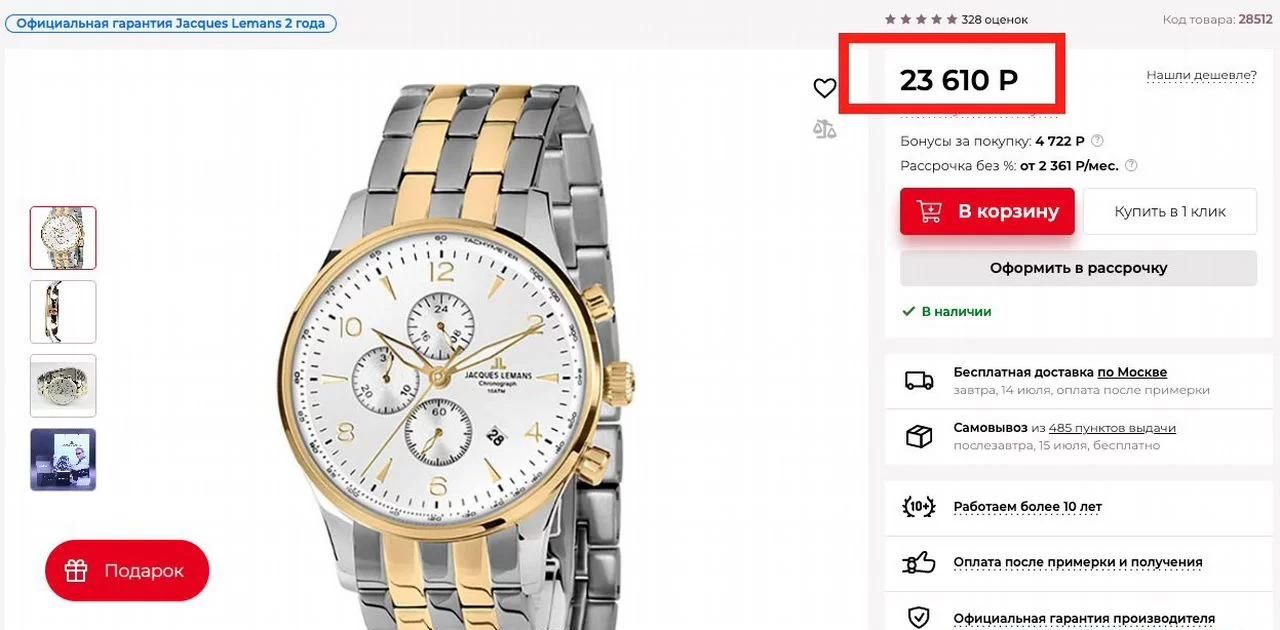Open the Подарок gift button
1280x630 pixels.
[127, 571]
